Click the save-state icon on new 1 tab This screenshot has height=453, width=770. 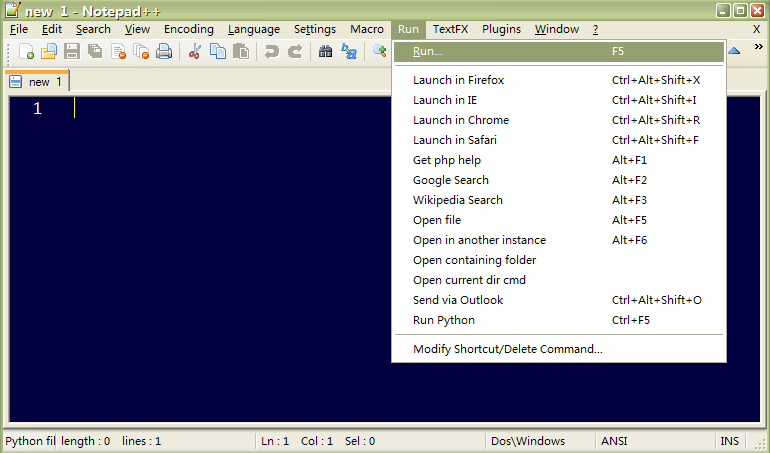click(16, 82)
